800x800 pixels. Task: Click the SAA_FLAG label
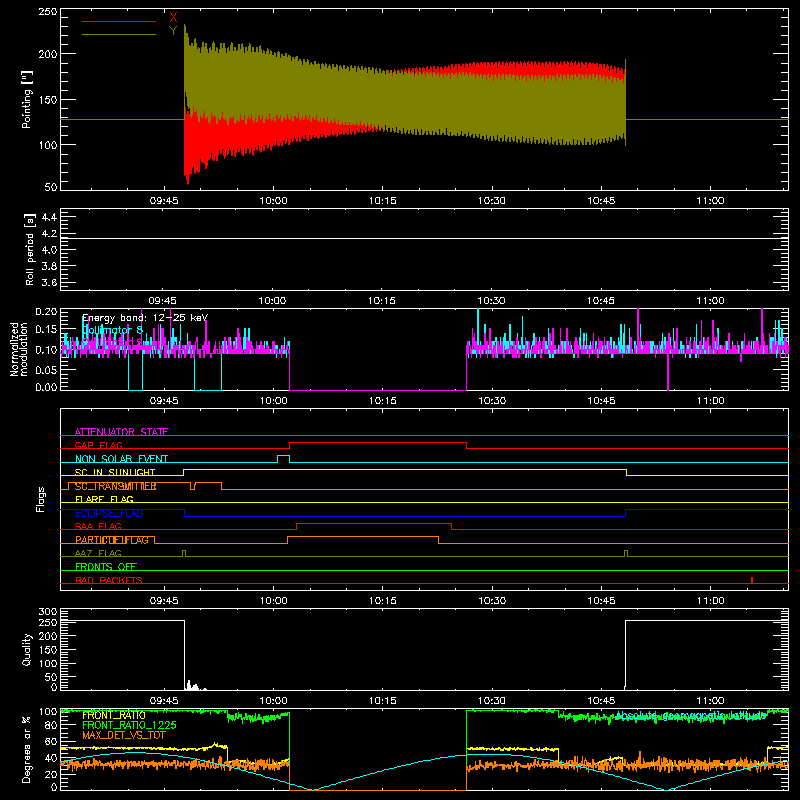pyautogui.click(x=98, y=526)
